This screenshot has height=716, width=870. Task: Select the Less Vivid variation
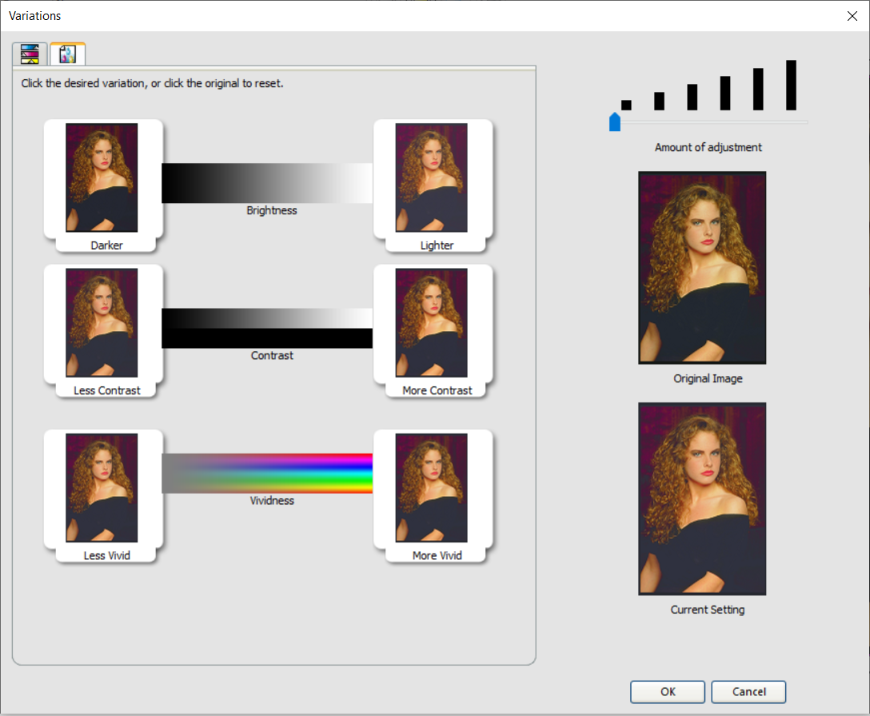pyautogui.click(x=102, y=488)
